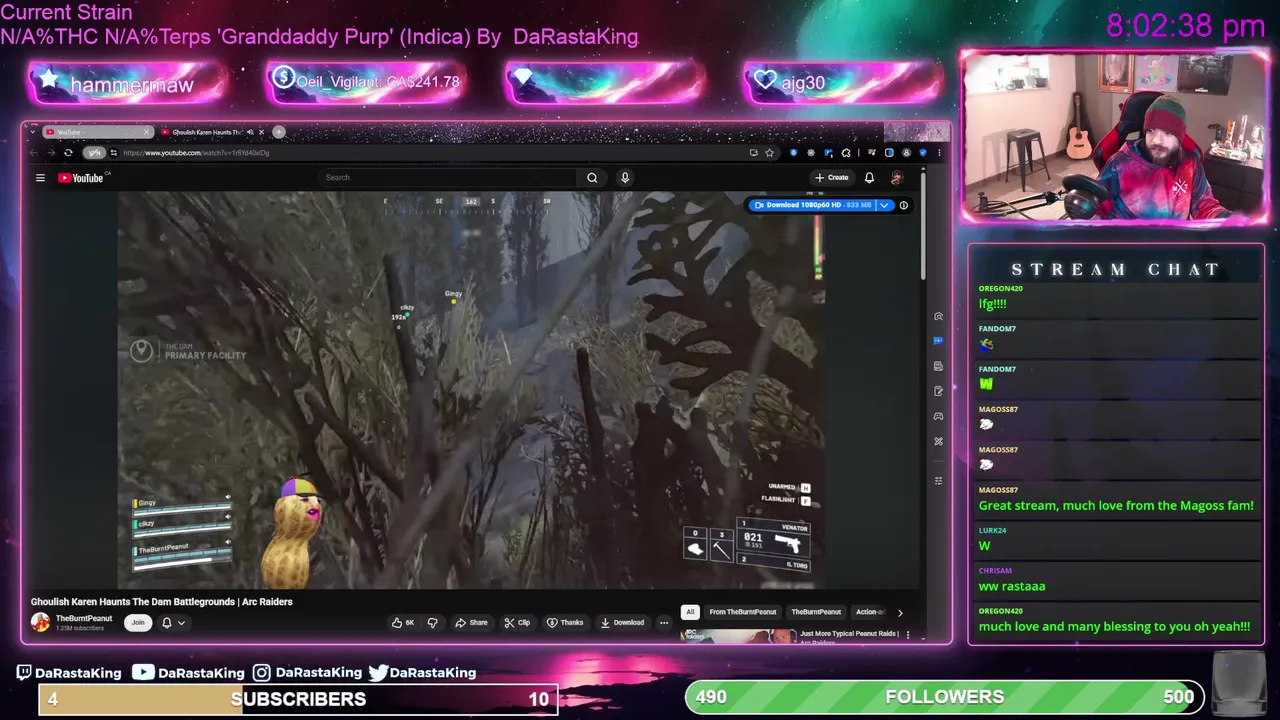Click the hammermaw latest follower label
This screenshot has height=720, width=1280.
tap(131, 85)
